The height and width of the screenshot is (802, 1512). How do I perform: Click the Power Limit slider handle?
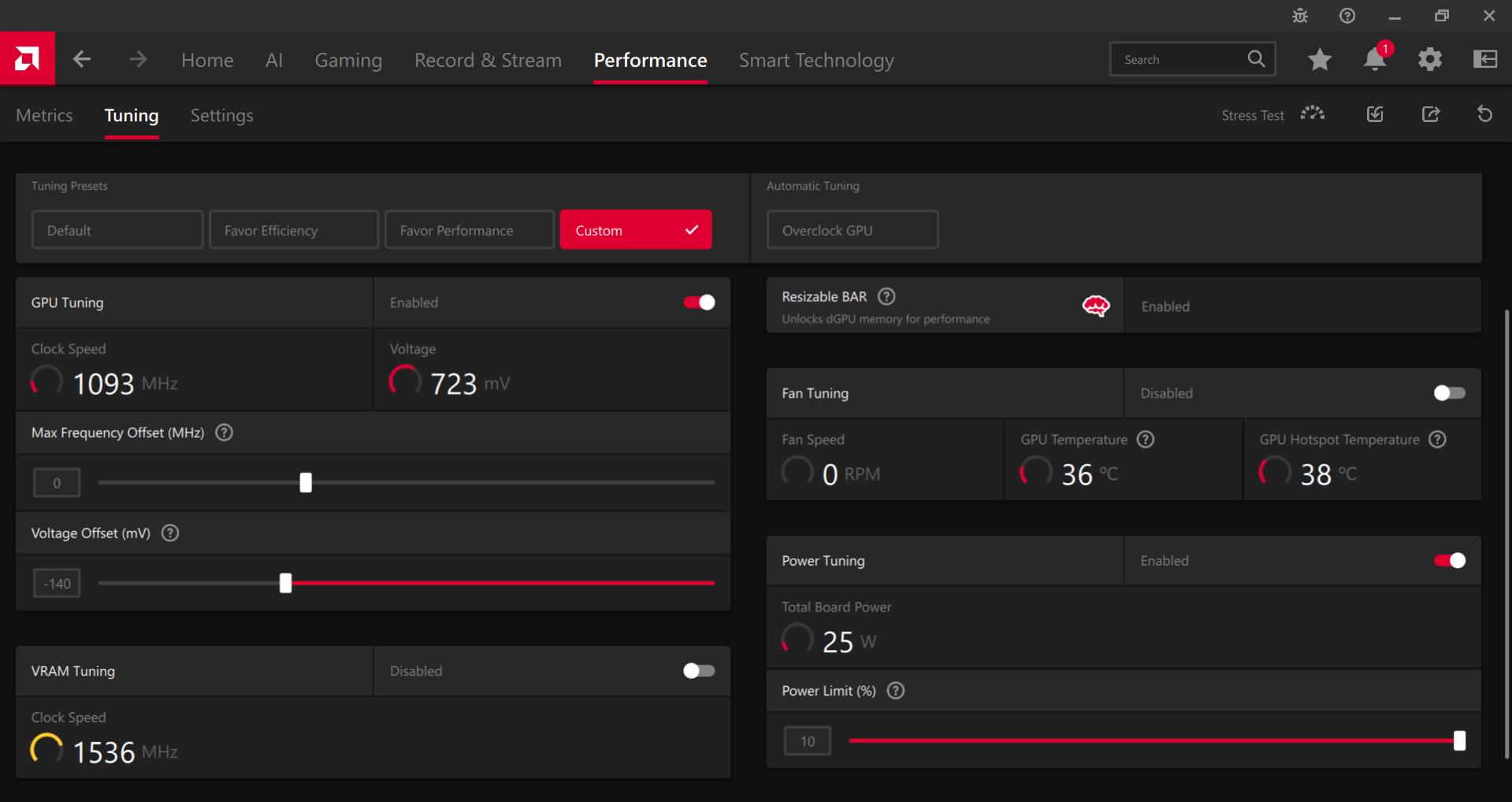1459,741
